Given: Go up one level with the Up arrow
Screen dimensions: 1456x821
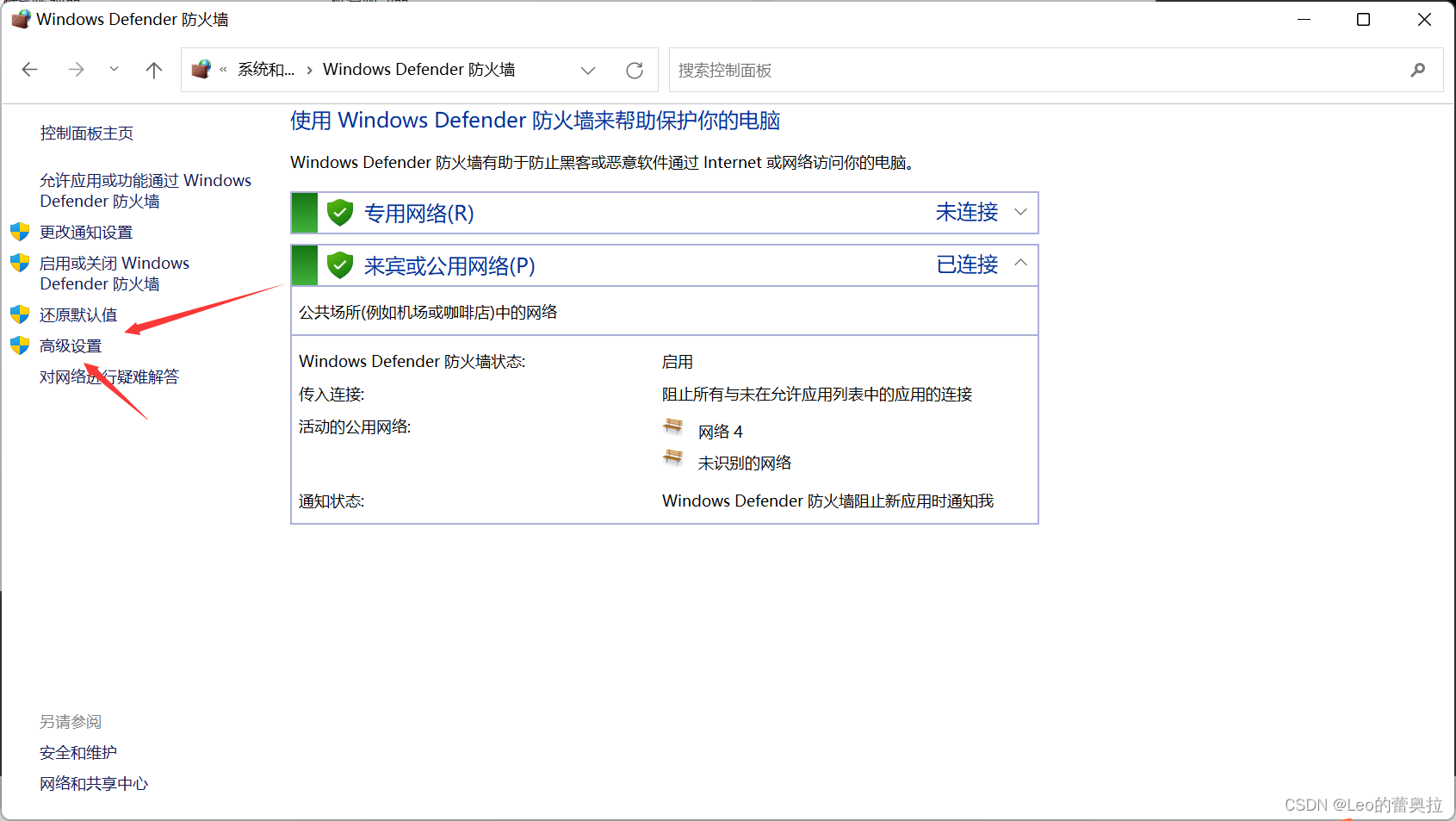Looking at the screenshot, I should (154, 70).
